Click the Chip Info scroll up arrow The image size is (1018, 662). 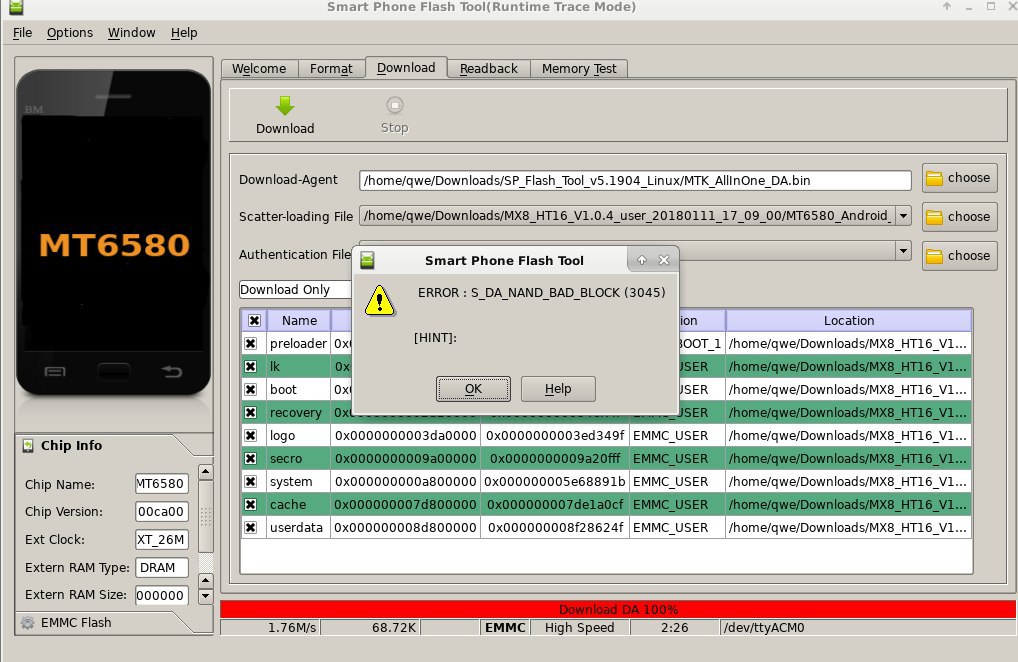point(206,472)
